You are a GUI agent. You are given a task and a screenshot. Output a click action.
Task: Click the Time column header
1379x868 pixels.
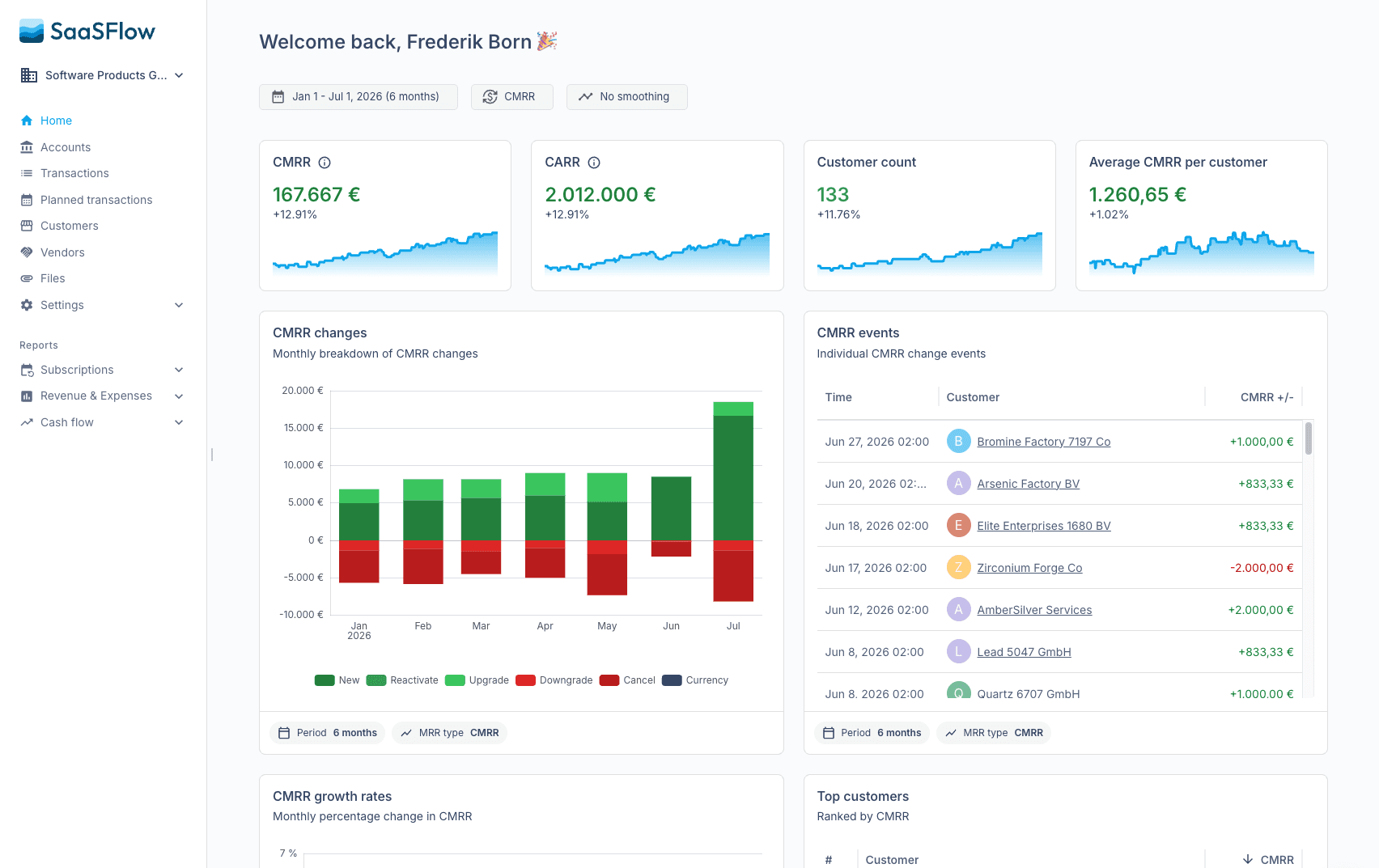click(x=838, y=397)
